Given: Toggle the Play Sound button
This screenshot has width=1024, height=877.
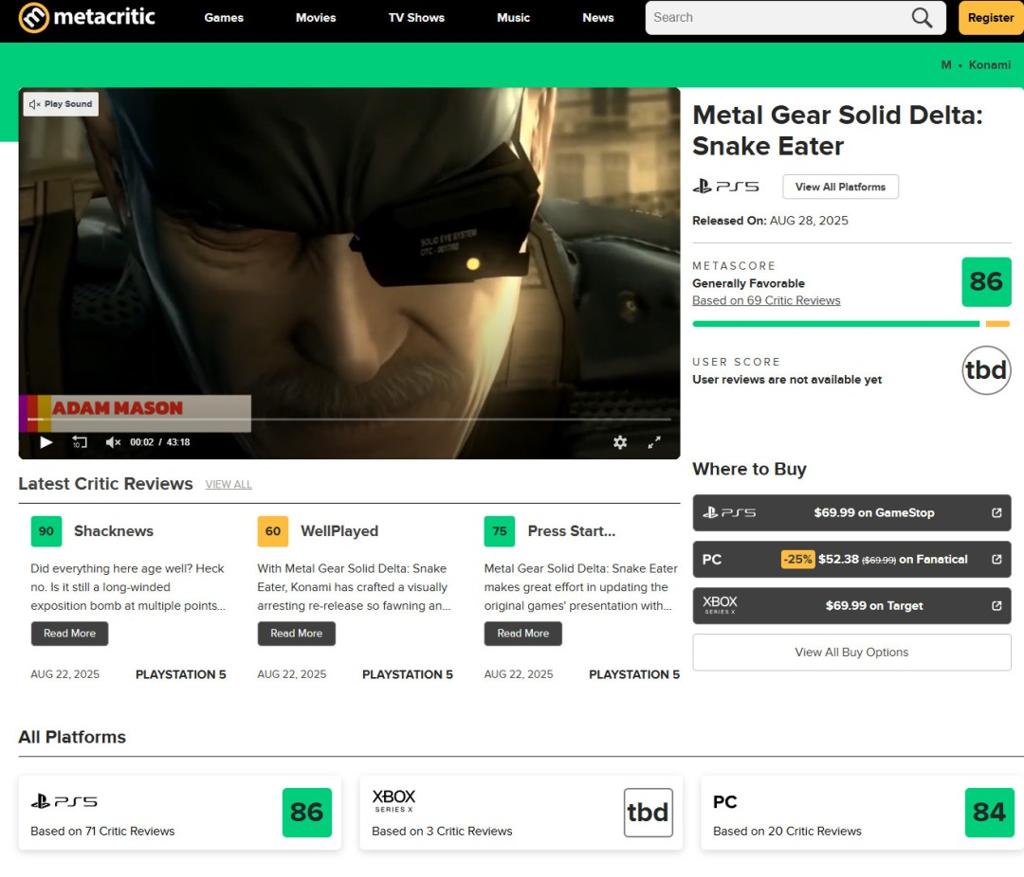Looking at the screenshot, I should pyautogui.click(x=61, y=104).
